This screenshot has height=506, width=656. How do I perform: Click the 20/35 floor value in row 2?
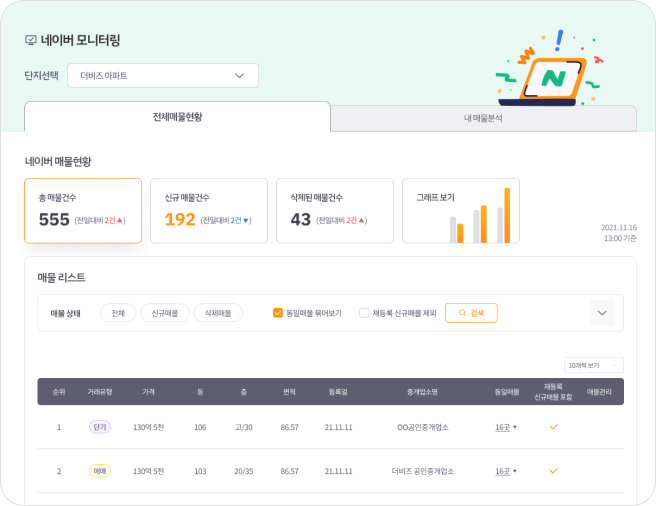tap(243, 471)
